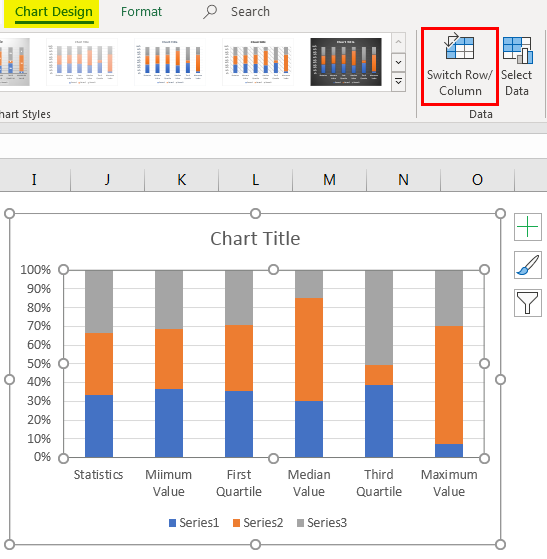Viewport: 547px width, 559px height.
Task: Select the orange segment of Maximum Value bar
Action: pyautogui.click(x=449, y=385)
